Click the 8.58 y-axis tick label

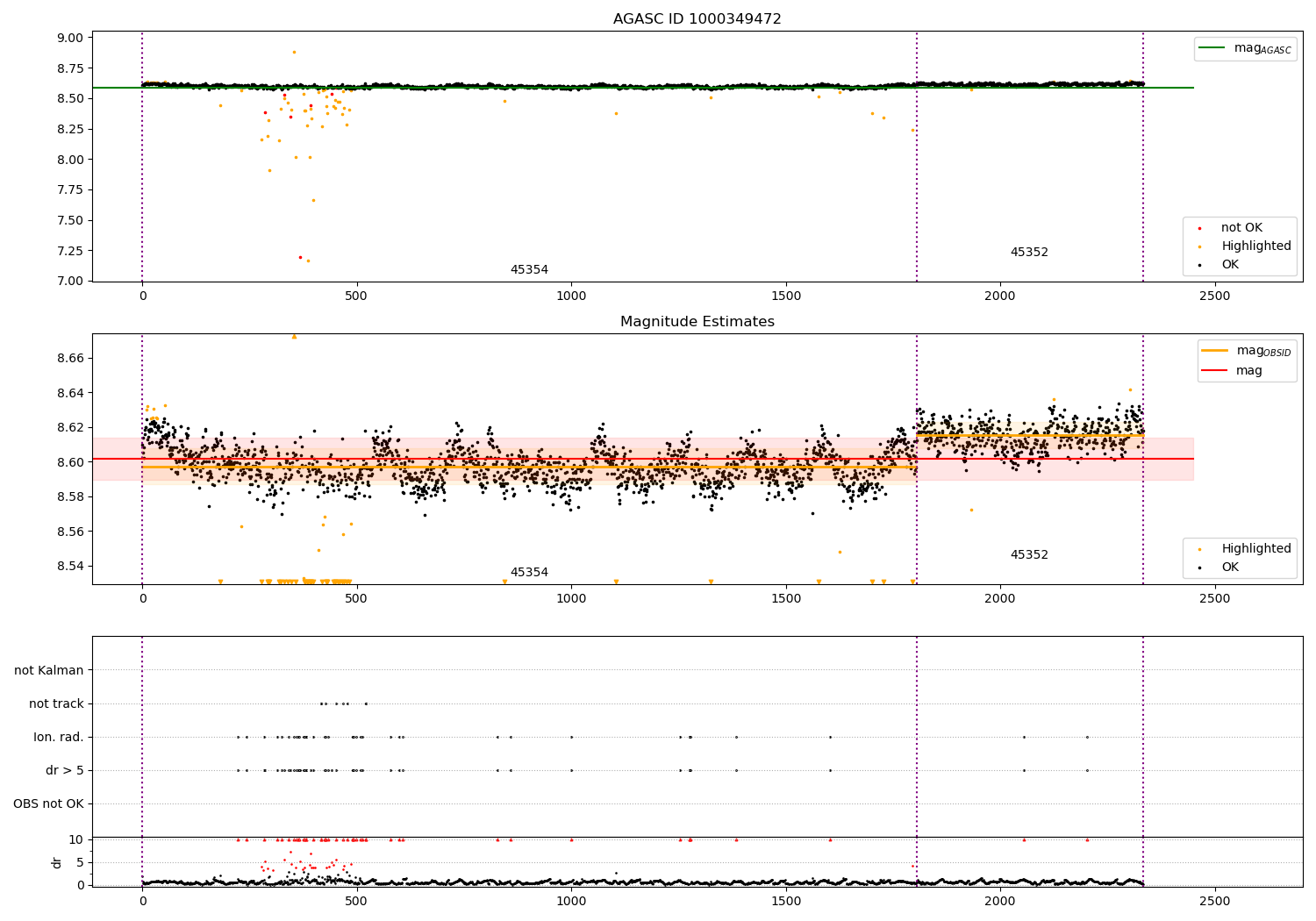click(70, 497)
